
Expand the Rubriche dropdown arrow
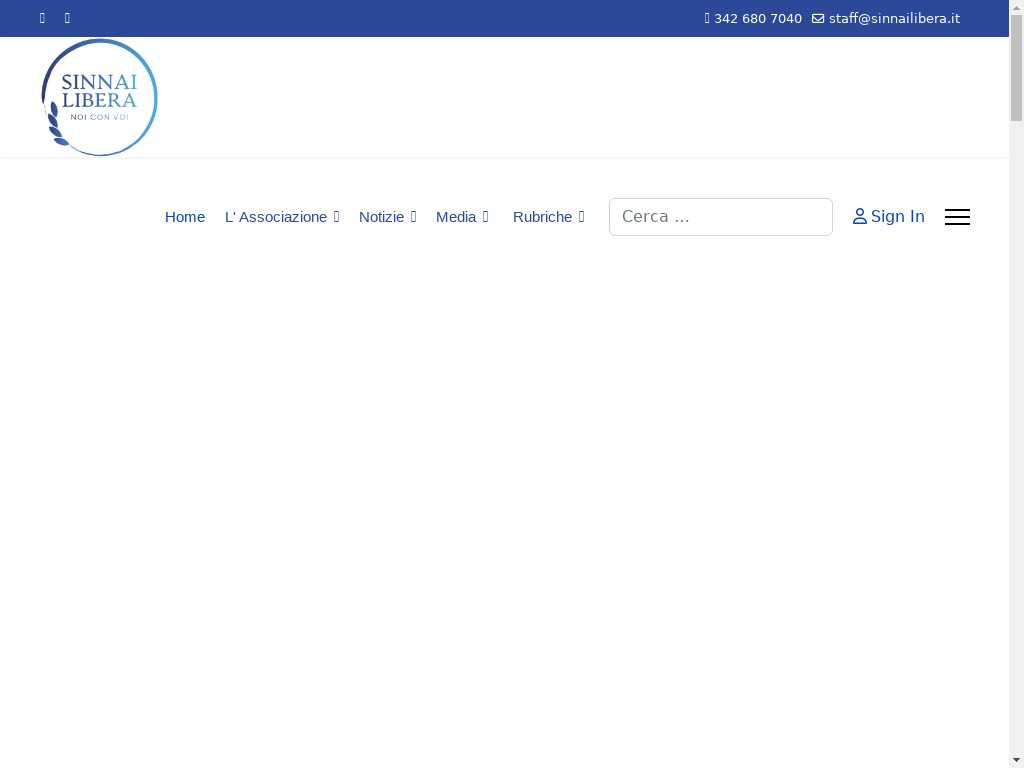tap(581, 217)
